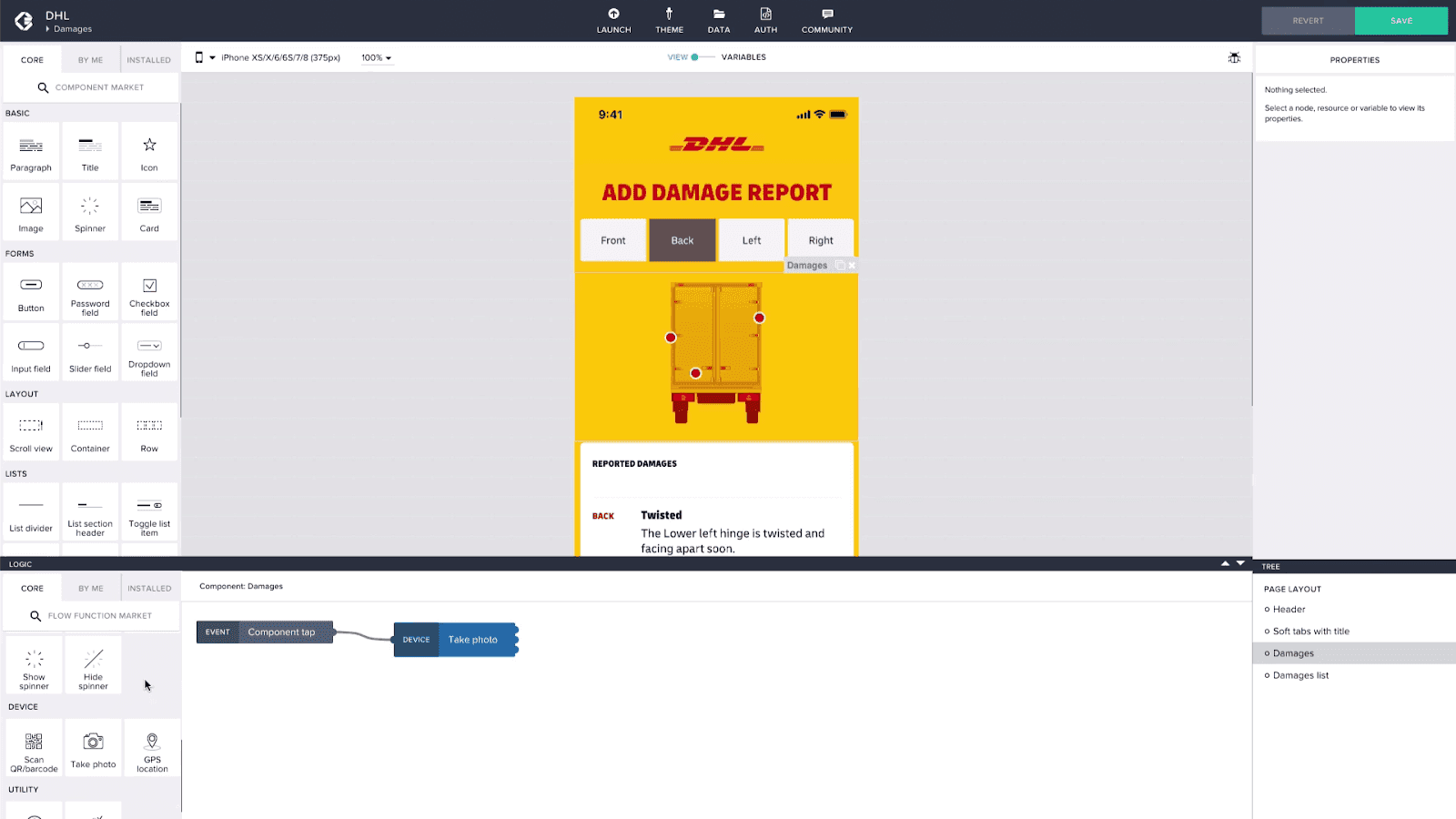Open the 100% zoom dropdown
The height and width of the screenshot is (819, 1456).
pyautogui.click(x=376, y=57)
